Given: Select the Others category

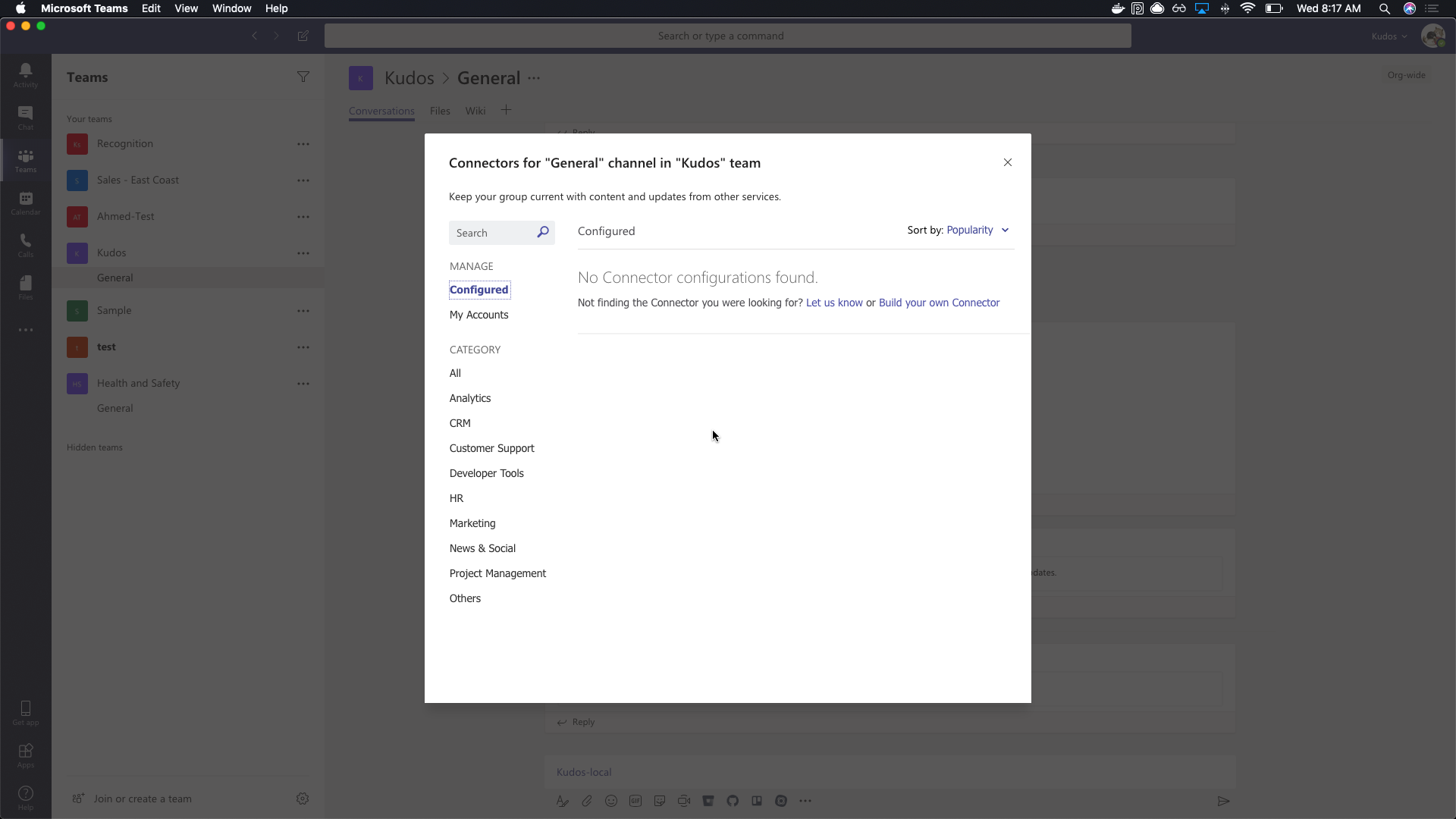Looking at the screenshot, I should 465,598.
